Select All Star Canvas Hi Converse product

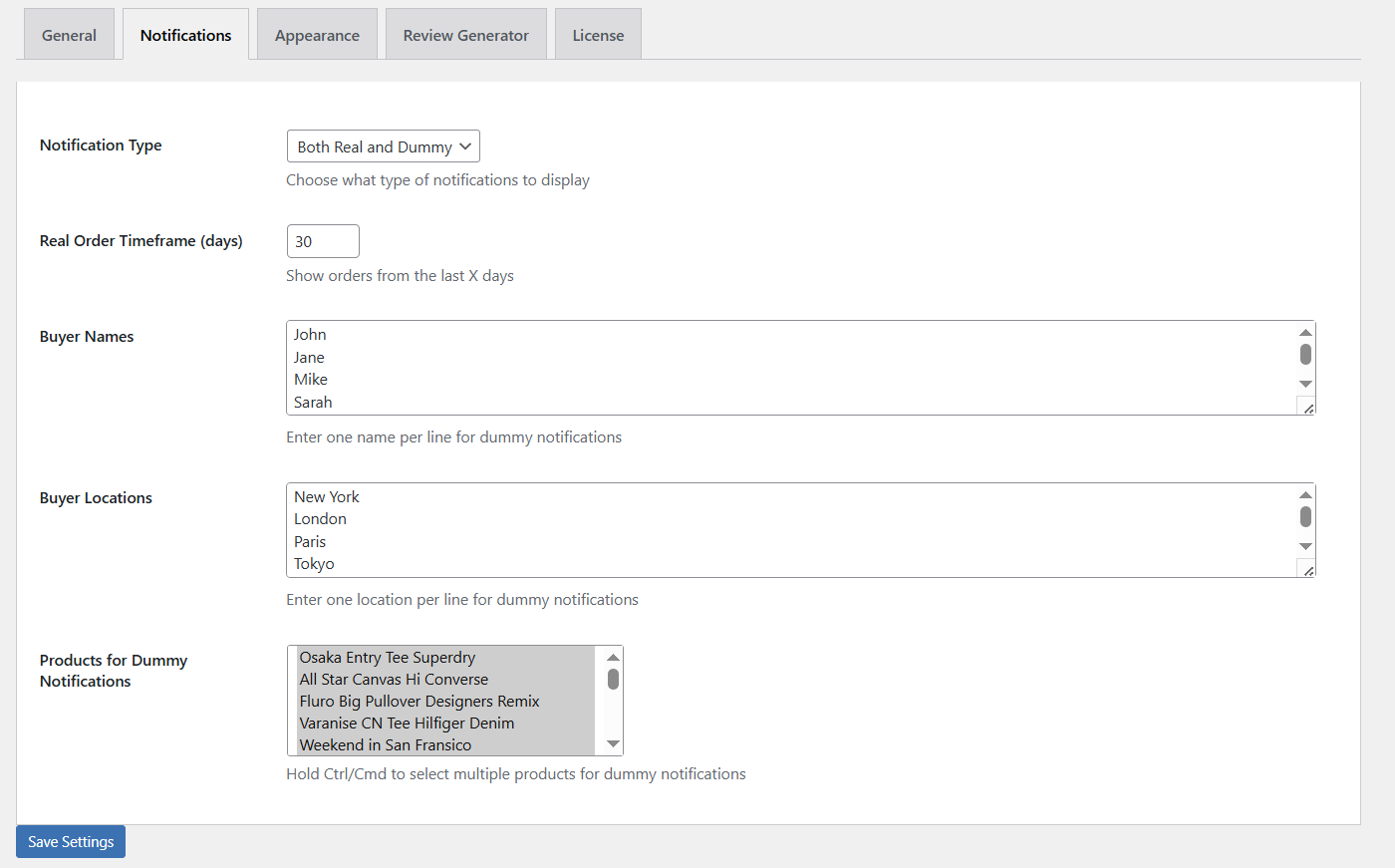click(x=394, y=679)
